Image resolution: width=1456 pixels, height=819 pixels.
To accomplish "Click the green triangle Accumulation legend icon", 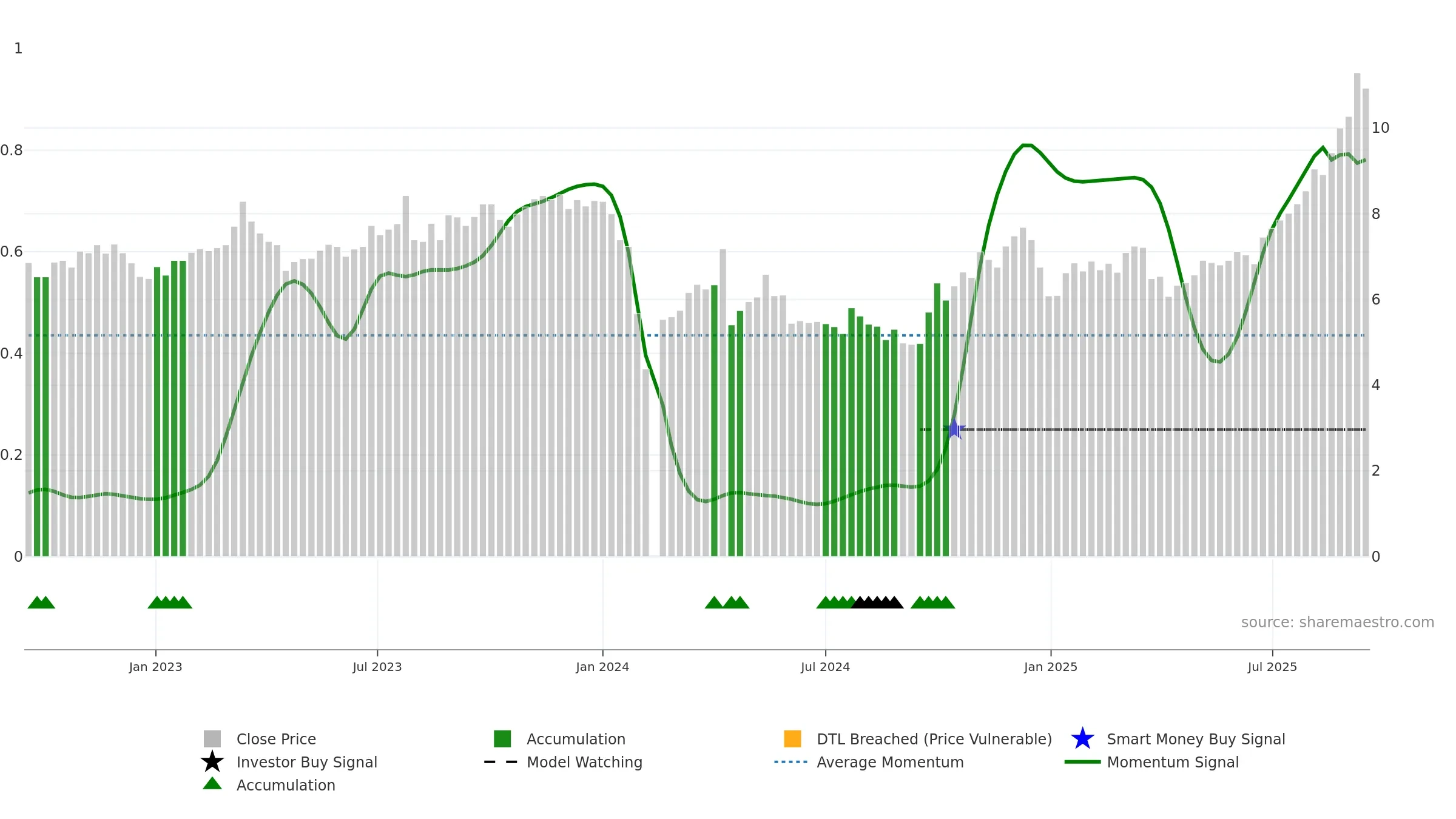I will pyautogui.click(x=212, y=784).
